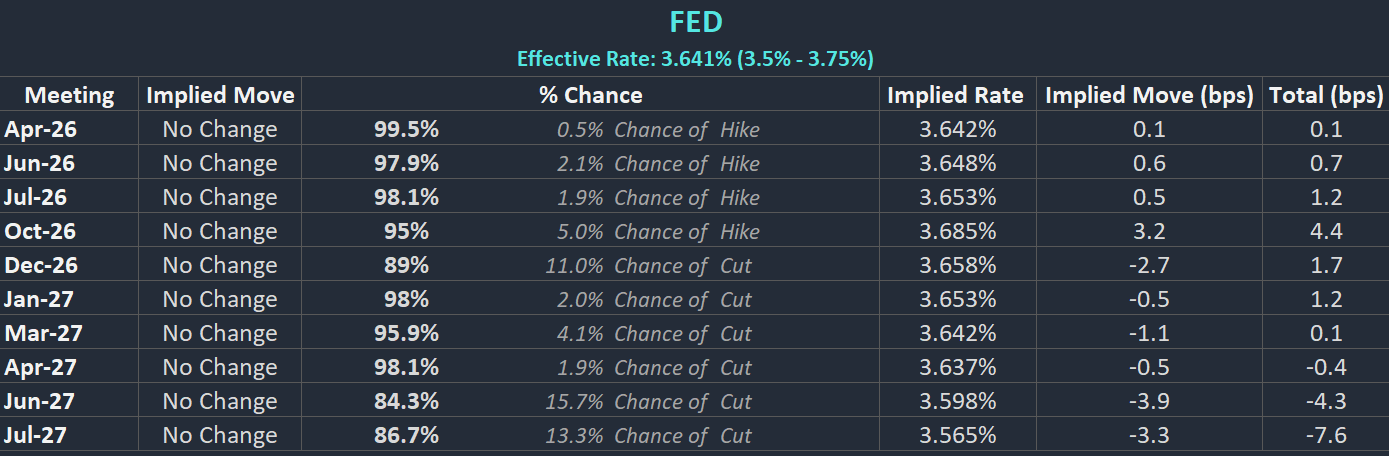Click the 5.0% Chance of Hike text
The height and width of the screenshot is (456, 1389).
pos(657,231)
